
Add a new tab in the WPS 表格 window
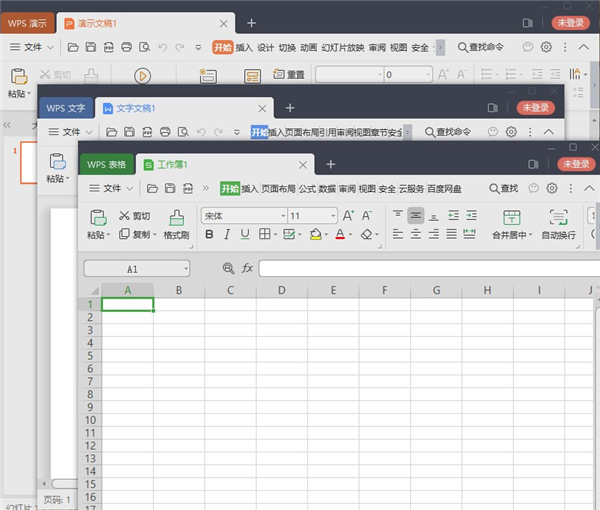point(331,164)
